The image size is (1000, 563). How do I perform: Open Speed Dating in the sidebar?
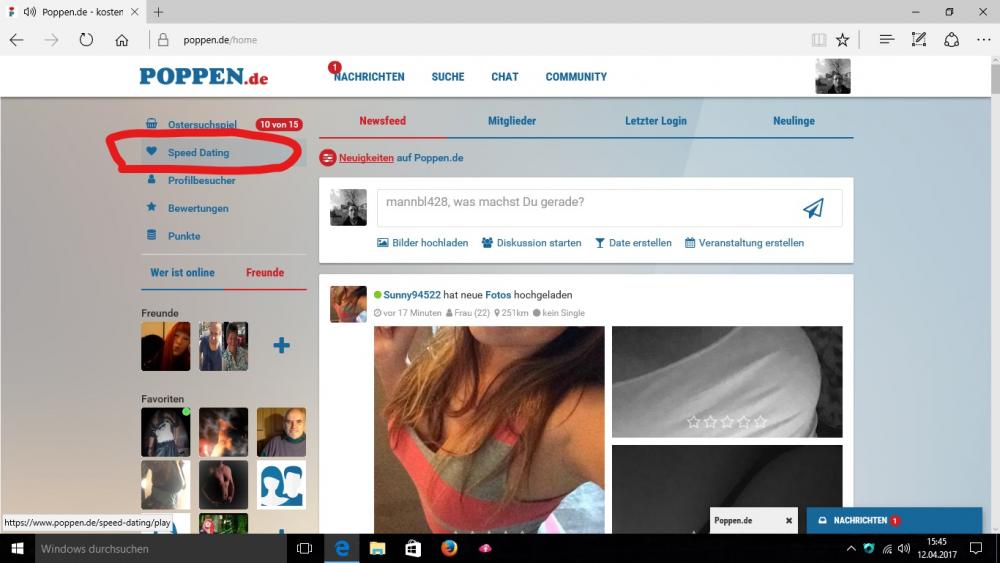198,153
